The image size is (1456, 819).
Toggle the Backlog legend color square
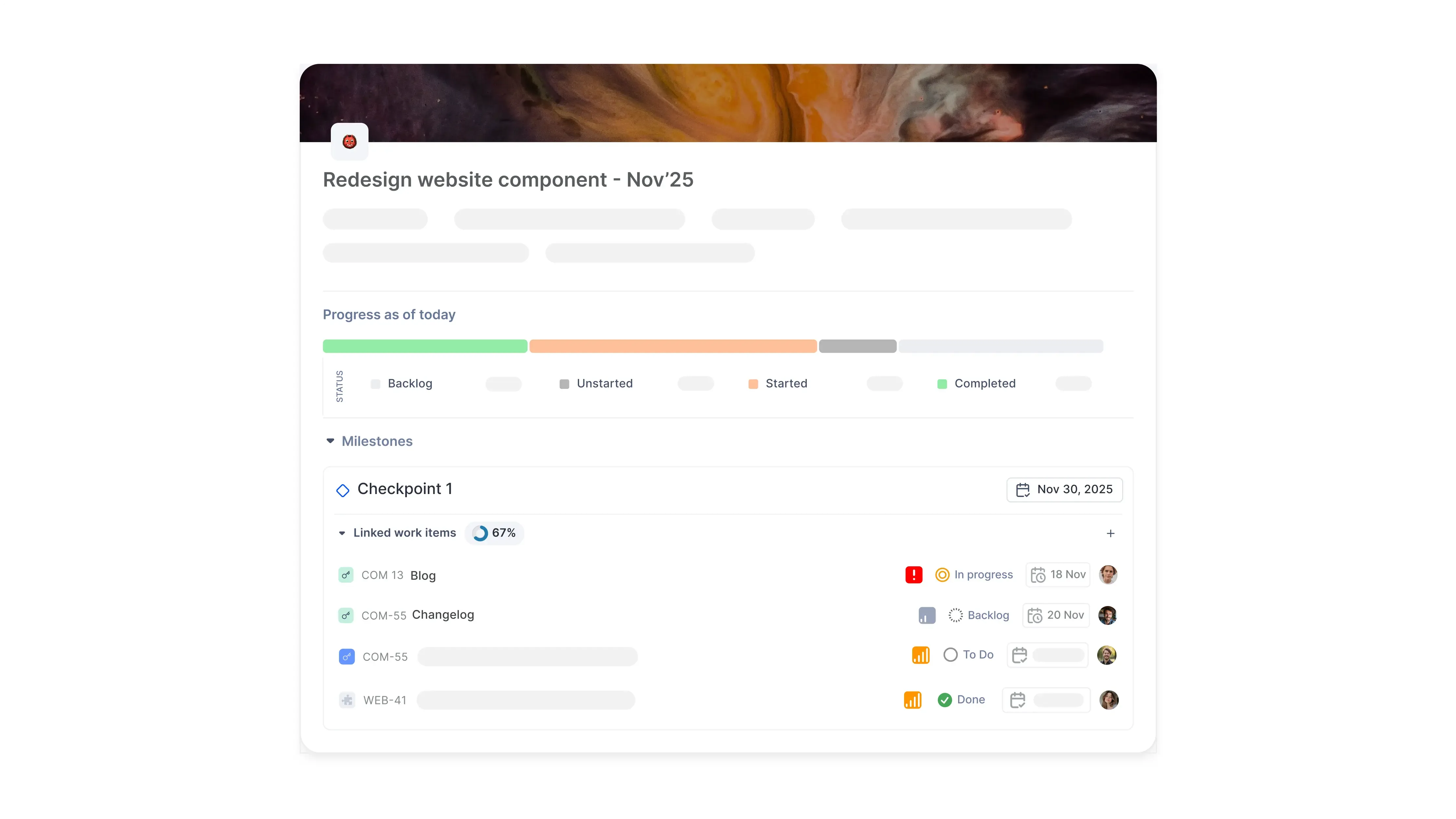[x=375, y=383]
